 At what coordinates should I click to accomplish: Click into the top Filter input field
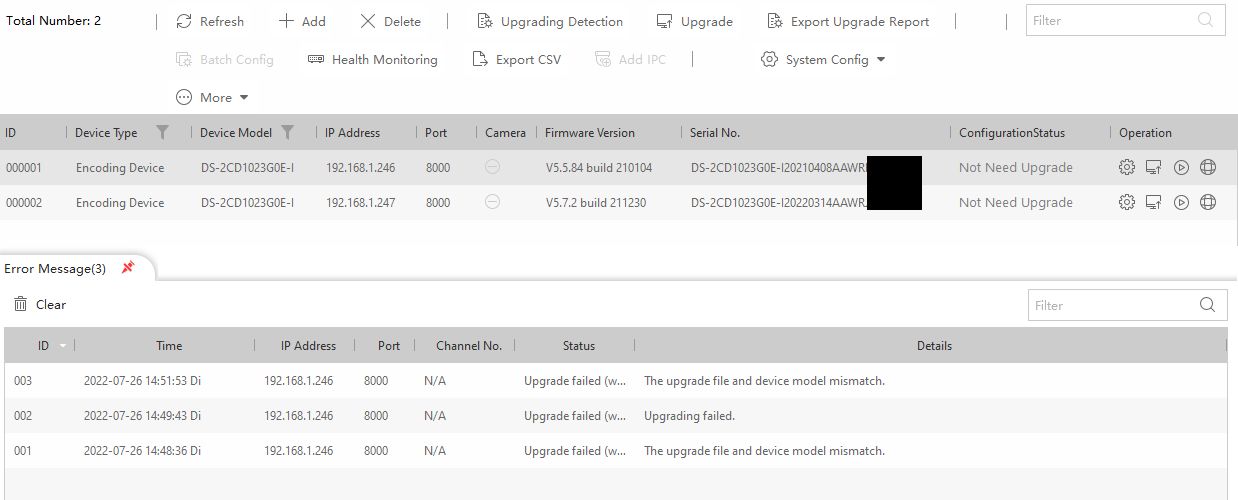coord(1110,21)
